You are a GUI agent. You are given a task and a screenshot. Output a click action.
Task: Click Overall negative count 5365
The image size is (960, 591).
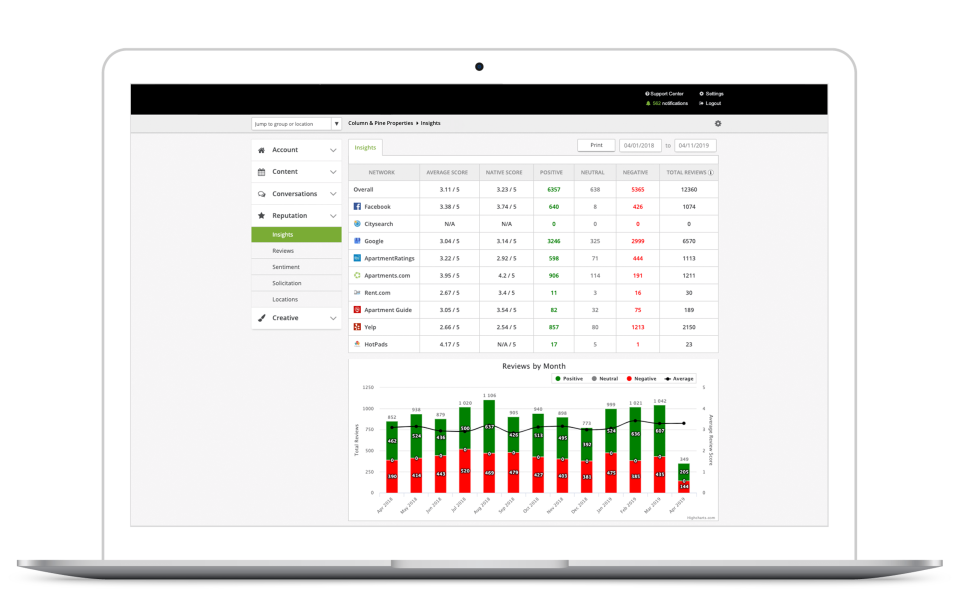[638, 189]
